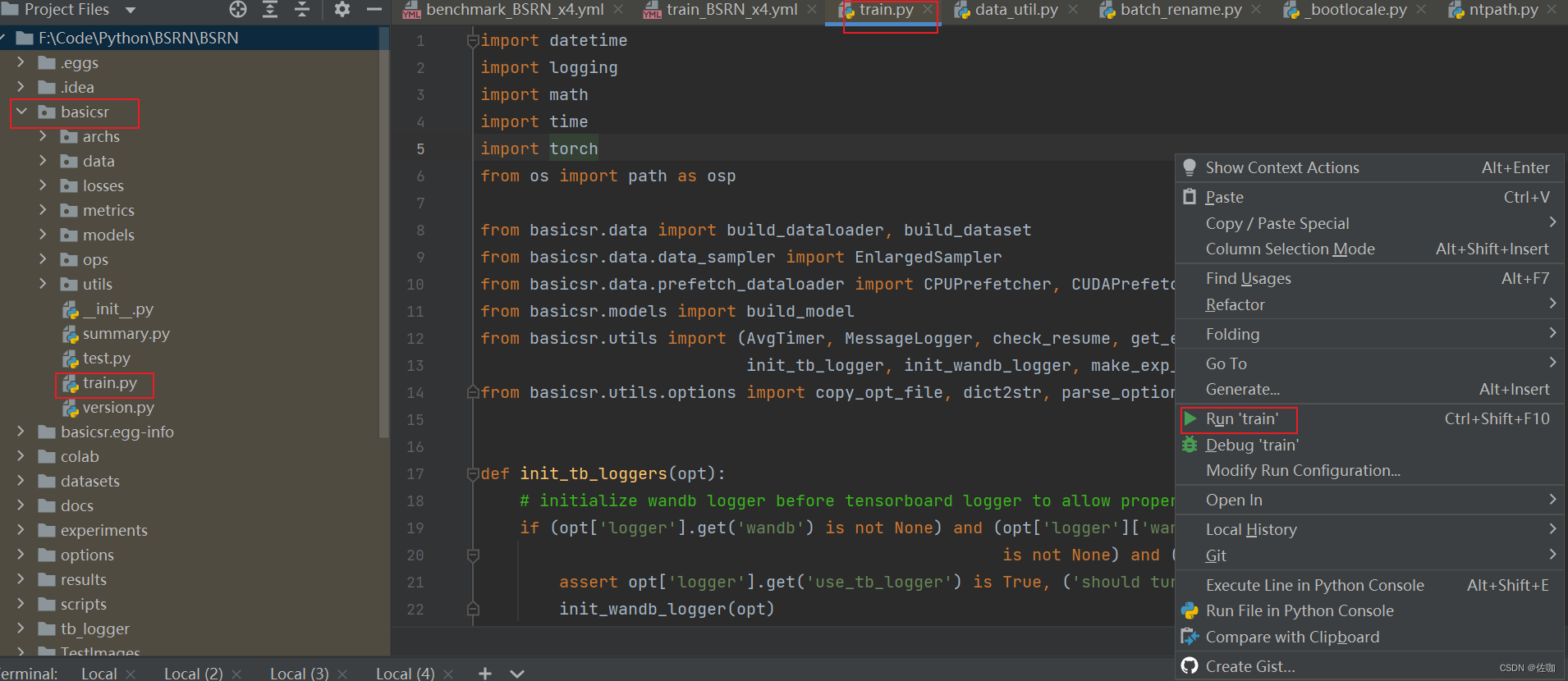
Task: Select Column Selection Mode
Action: tap(1369, 249)
